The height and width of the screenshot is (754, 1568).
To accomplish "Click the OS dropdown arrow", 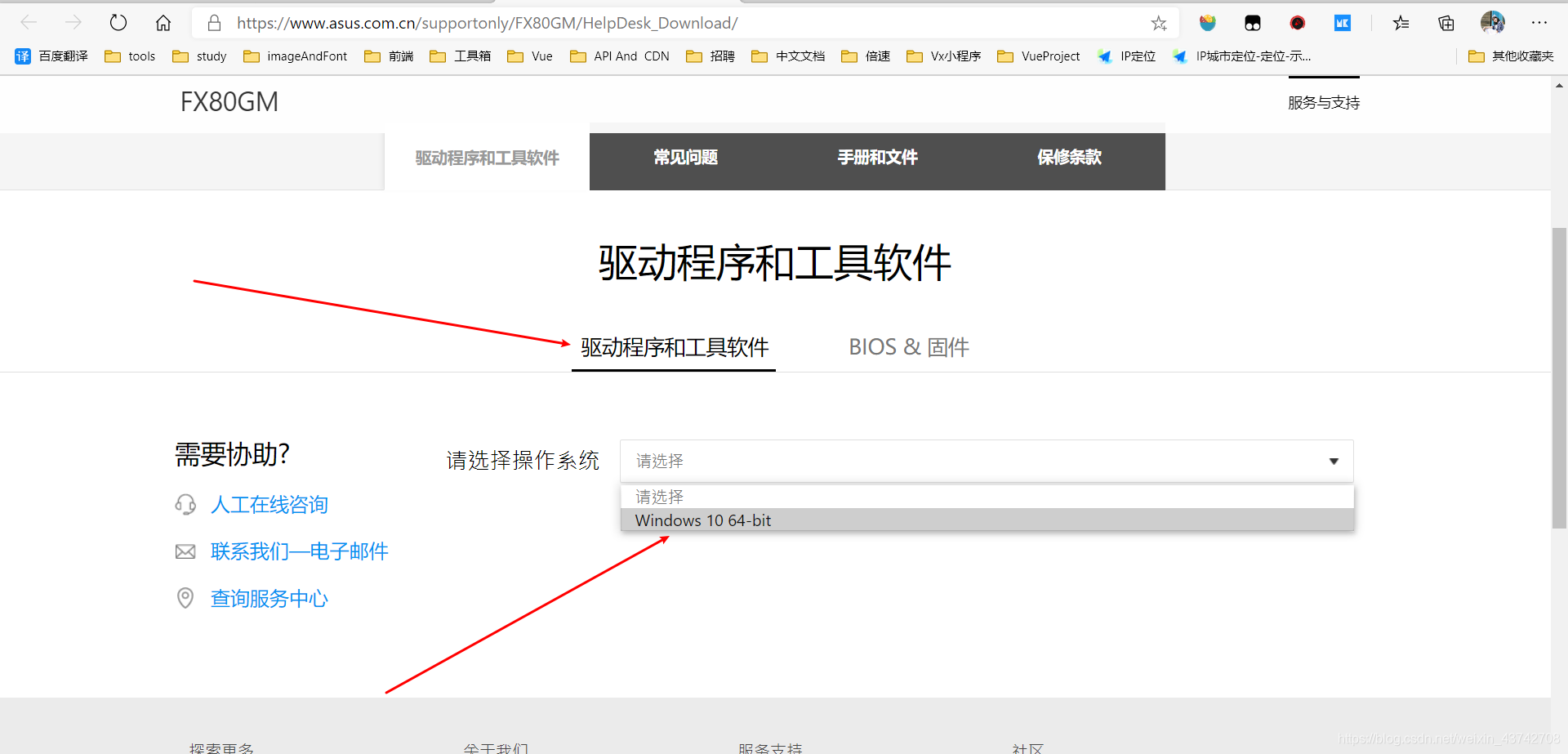I will click(x=1334, y=462).
